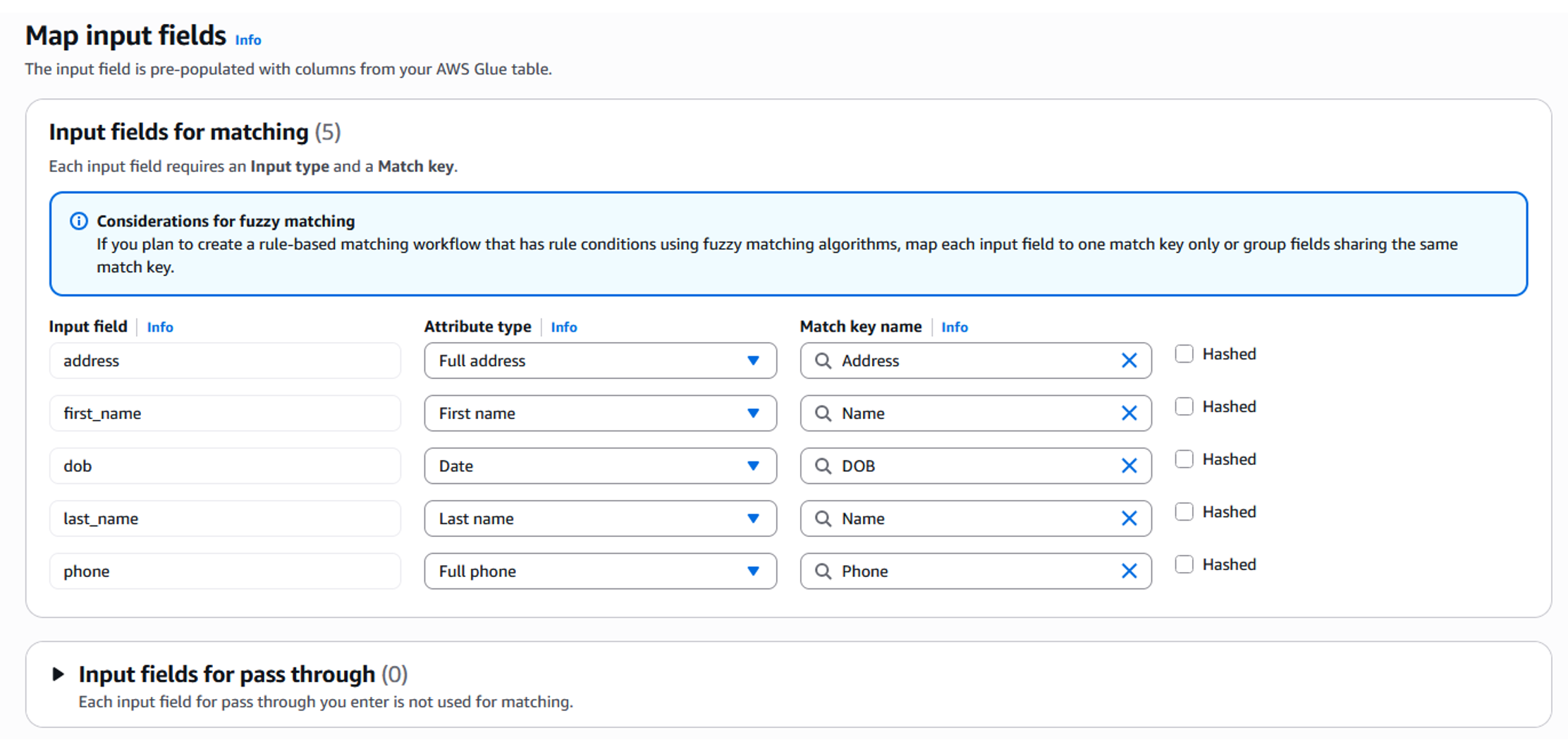Clear the Name match key beside first_name
Image resolution: width=1568 pixels, height=752 pixels.
coord(1129,413)
